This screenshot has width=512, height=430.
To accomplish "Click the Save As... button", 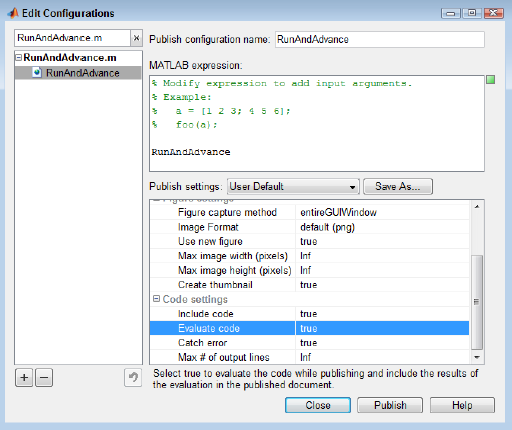I will [x=398, y=186].
